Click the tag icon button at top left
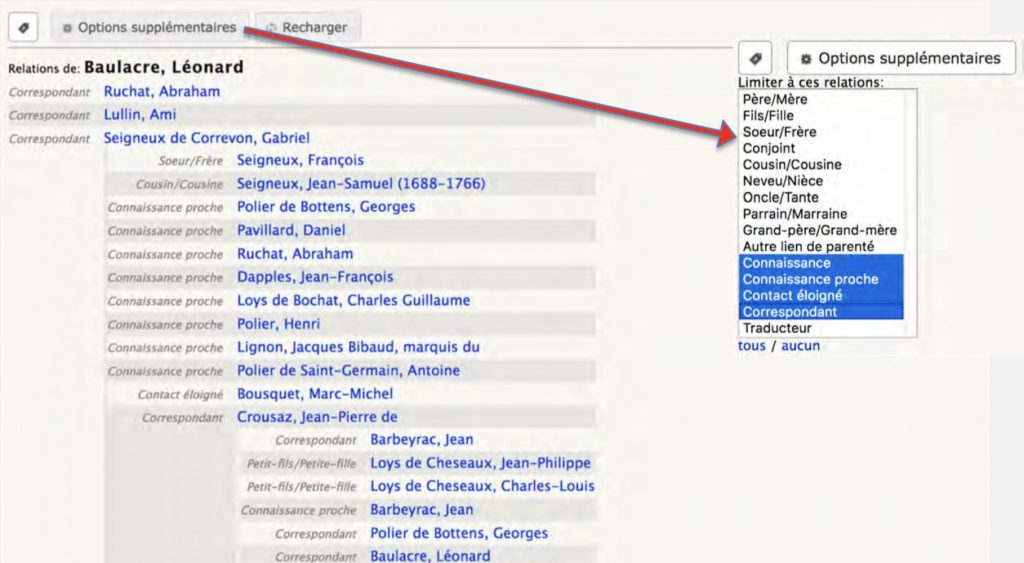Screen dimensions: 1024x563 click(24, 28)
